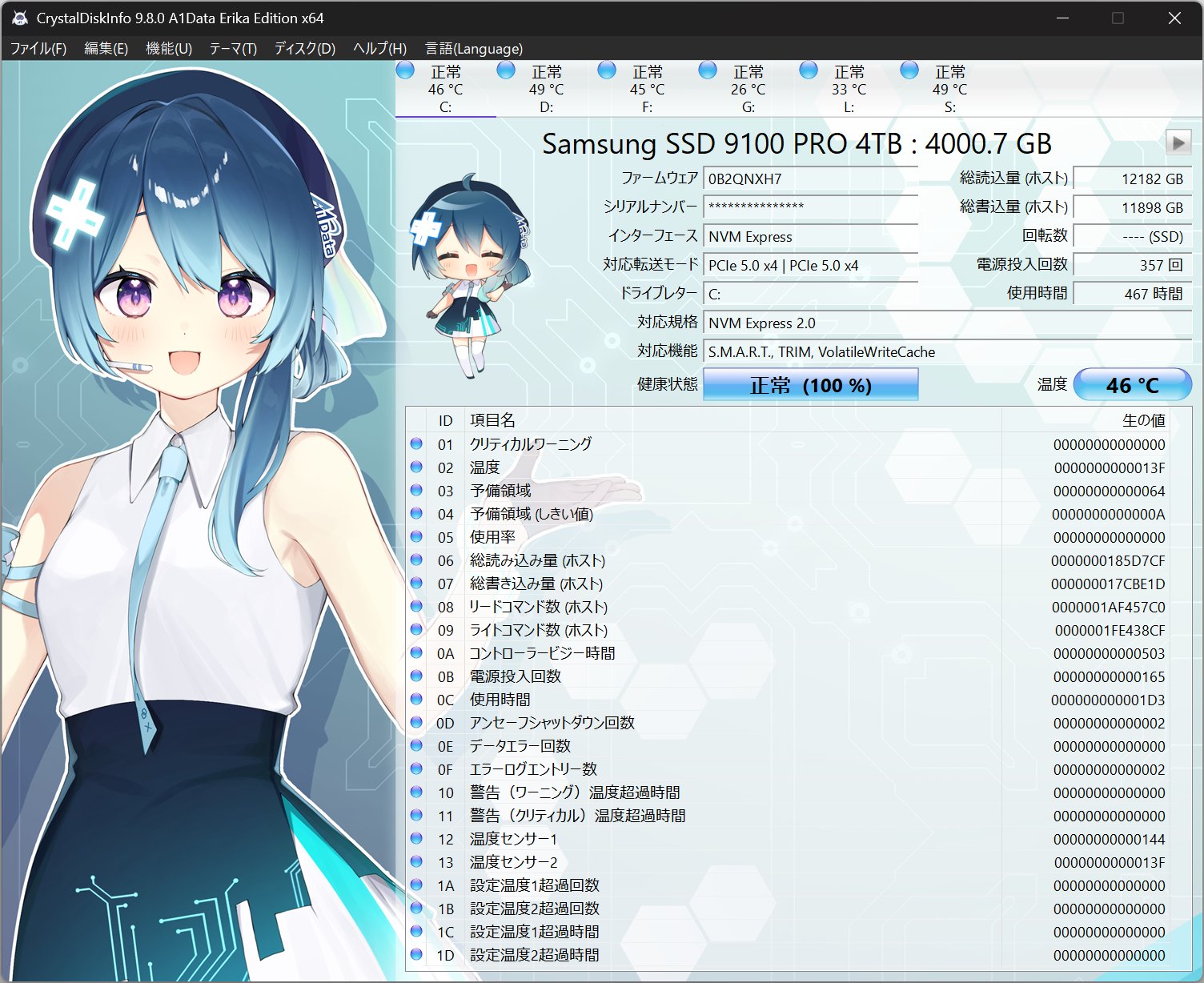
Task: Click status orb for 0F エラーログエントリー数
Action: (416, 768)
